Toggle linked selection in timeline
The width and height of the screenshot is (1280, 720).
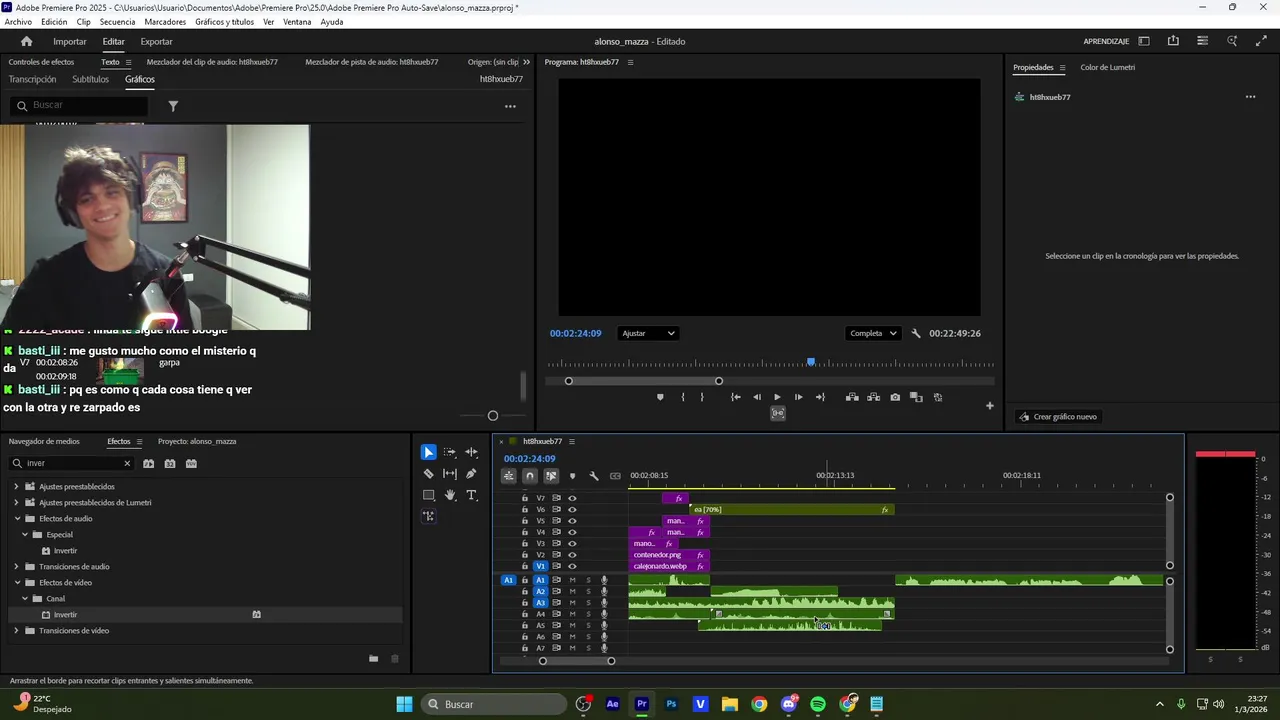[551, 476]
